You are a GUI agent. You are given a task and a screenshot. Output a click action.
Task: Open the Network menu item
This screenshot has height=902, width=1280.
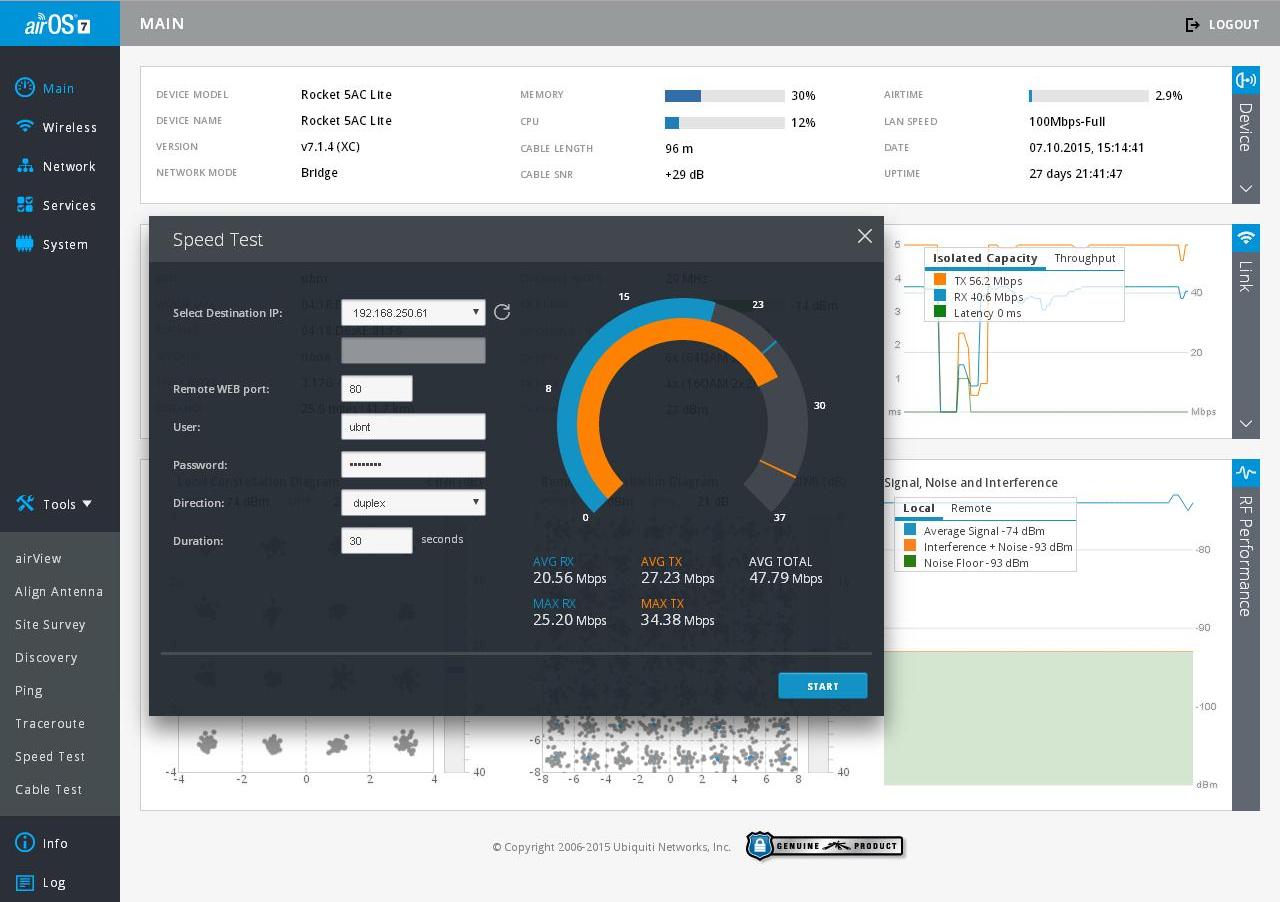pos(69,166)
